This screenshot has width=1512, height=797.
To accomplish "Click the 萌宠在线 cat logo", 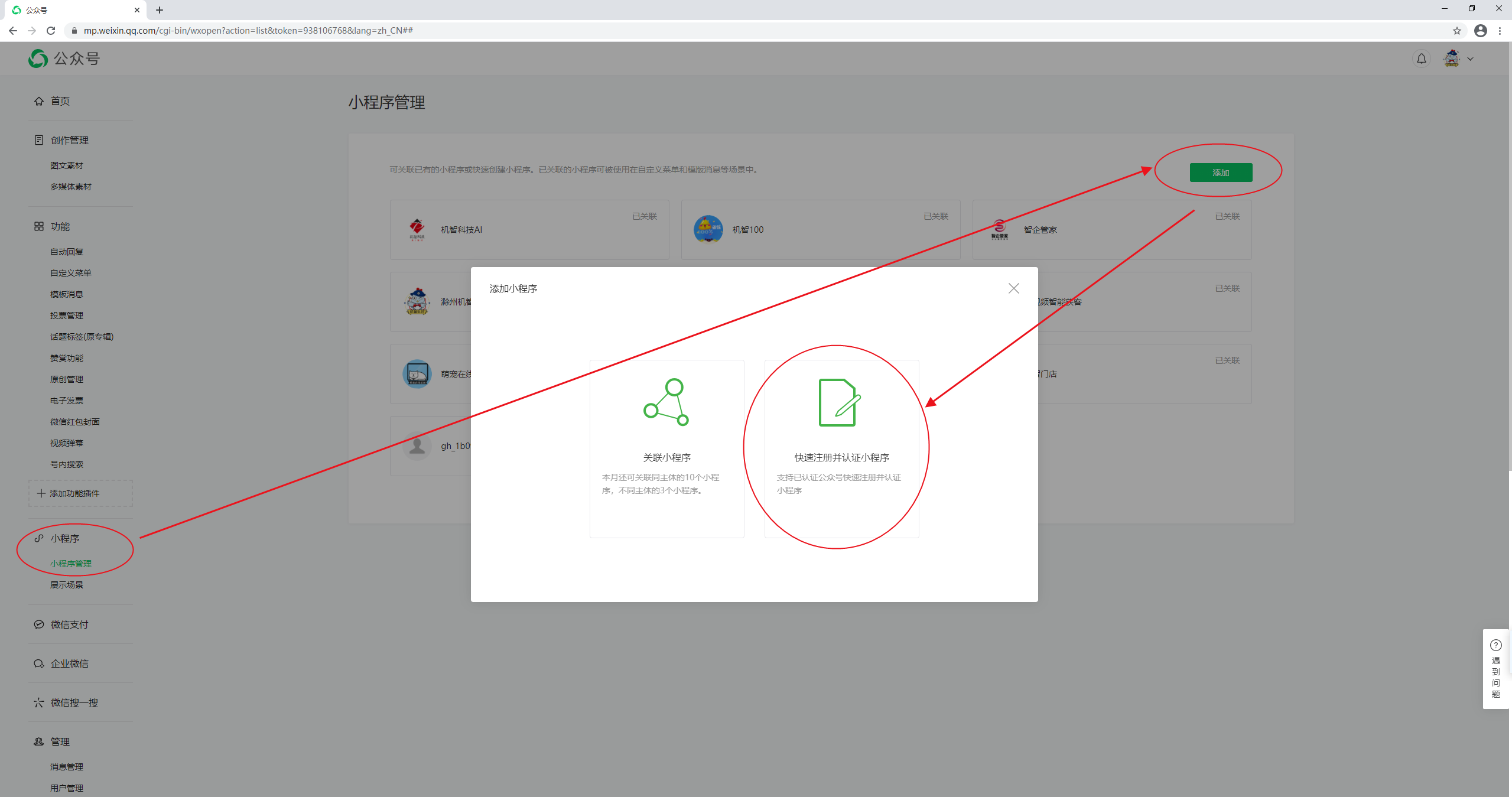I will click(417, 373).
